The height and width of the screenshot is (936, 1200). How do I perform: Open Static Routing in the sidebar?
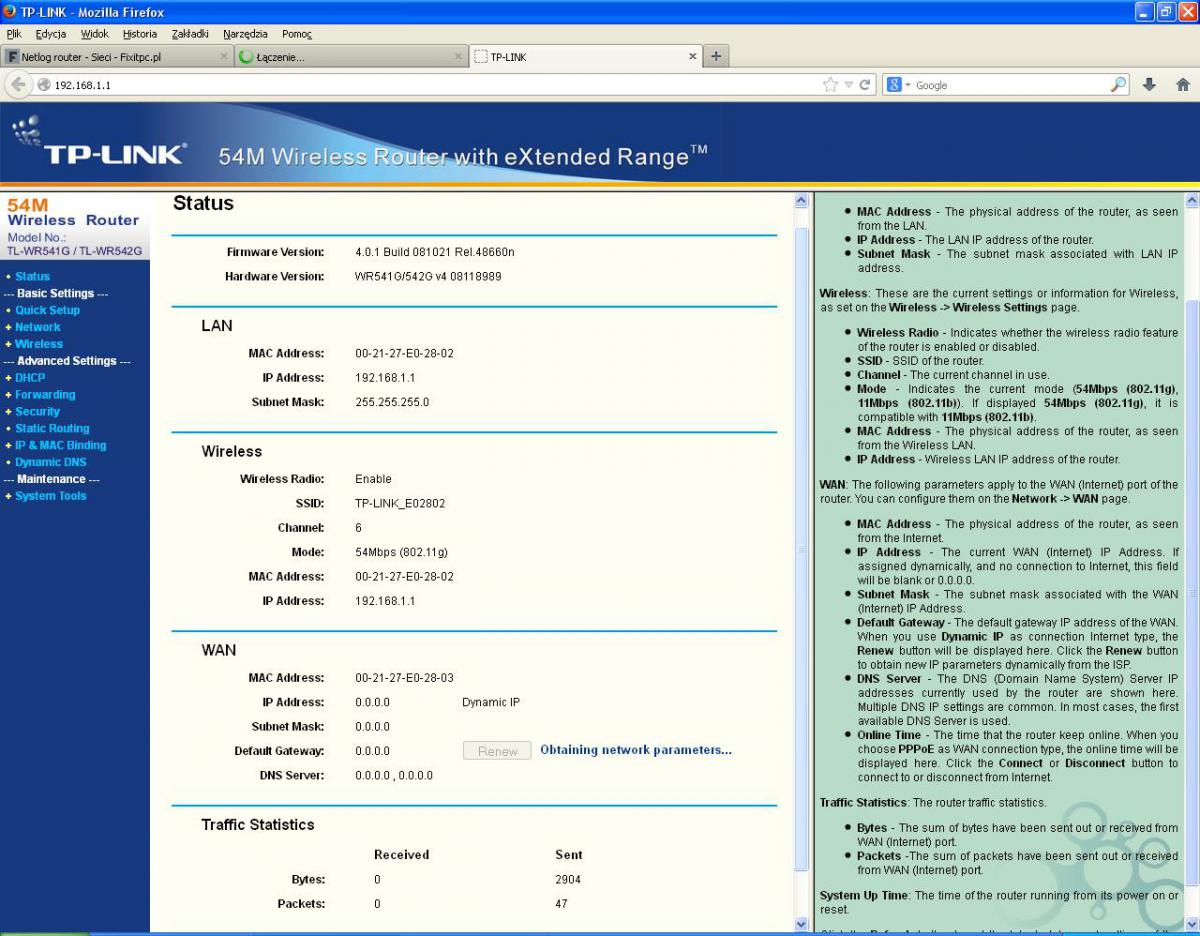pyautogui.click(x=52, y=429)
